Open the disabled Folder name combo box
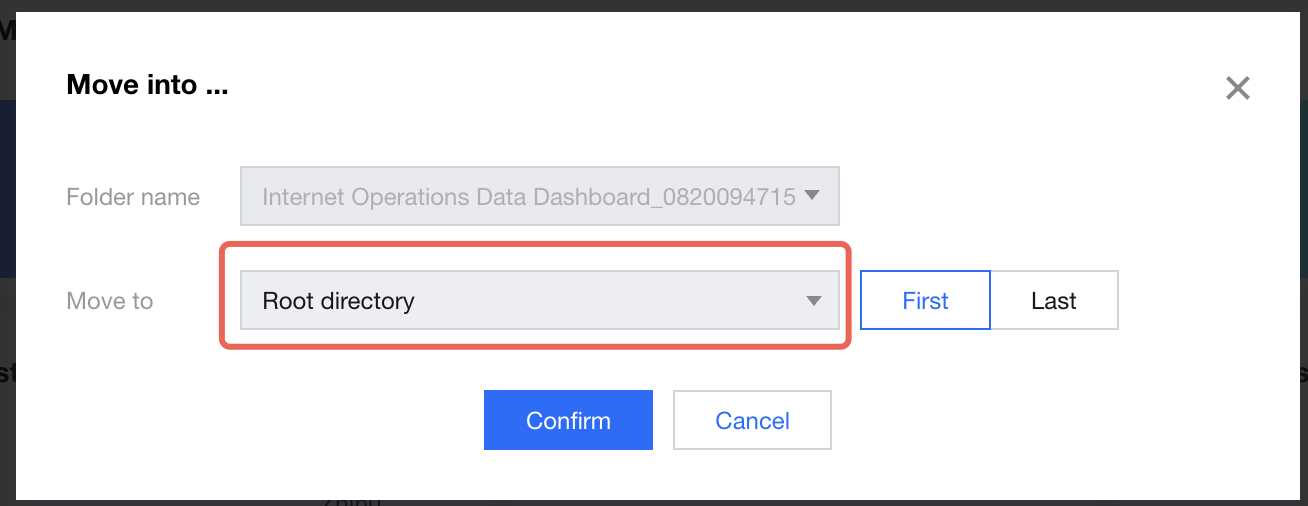 (539, 196)
